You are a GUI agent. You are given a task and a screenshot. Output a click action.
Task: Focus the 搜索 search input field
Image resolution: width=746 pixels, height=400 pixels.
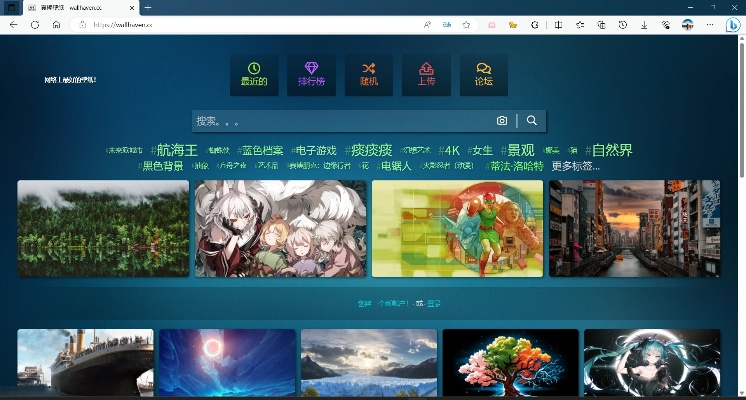[340, 121]
